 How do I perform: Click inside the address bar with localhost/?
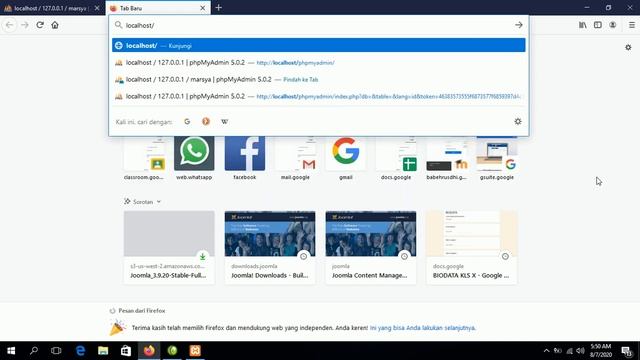click(x=318, y=25)
